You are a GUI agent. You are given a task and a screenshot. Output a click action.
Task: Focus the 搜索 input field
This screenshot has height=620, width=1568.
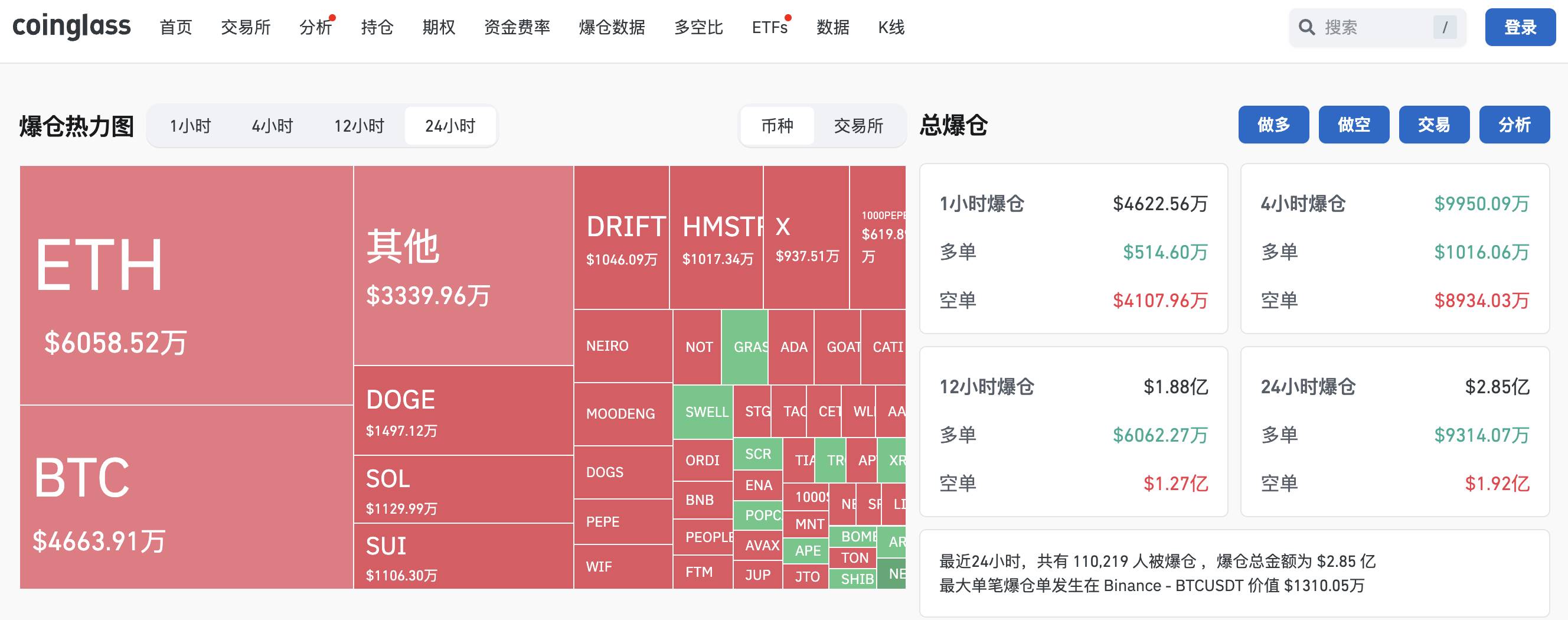(1376, 27)
